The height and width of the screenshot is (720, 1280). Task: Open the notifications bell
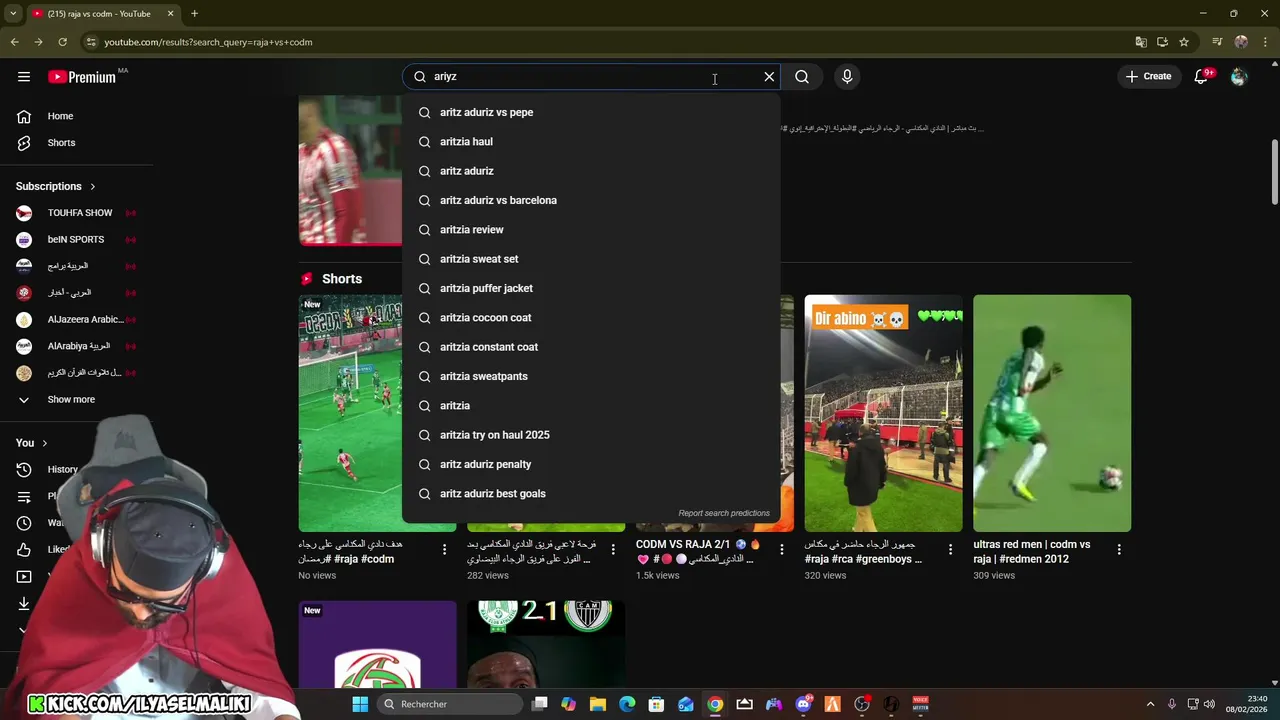click(1202, 76)
